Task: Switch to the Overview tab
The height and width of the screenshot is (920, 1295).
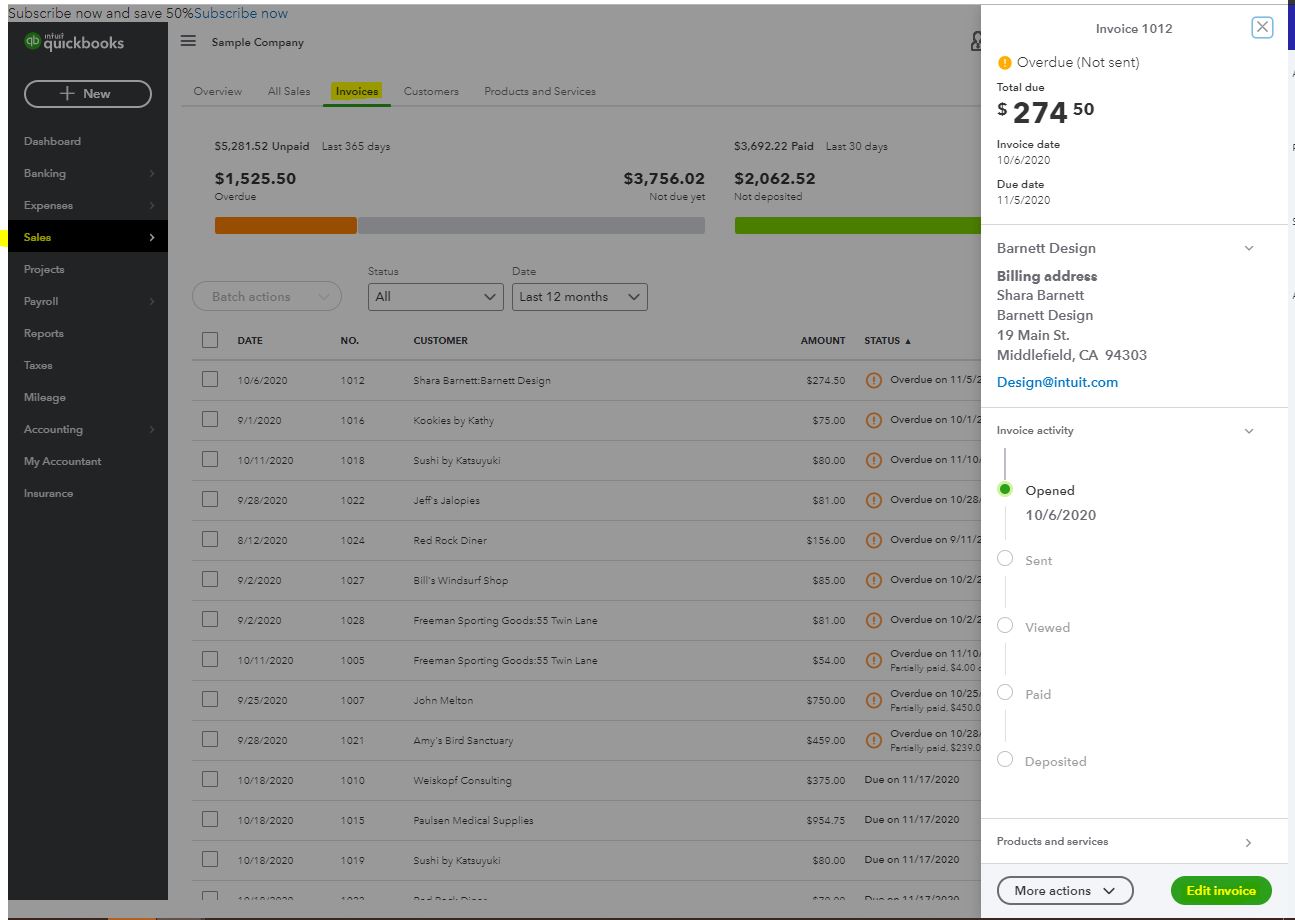Action: tap(217, 91)
